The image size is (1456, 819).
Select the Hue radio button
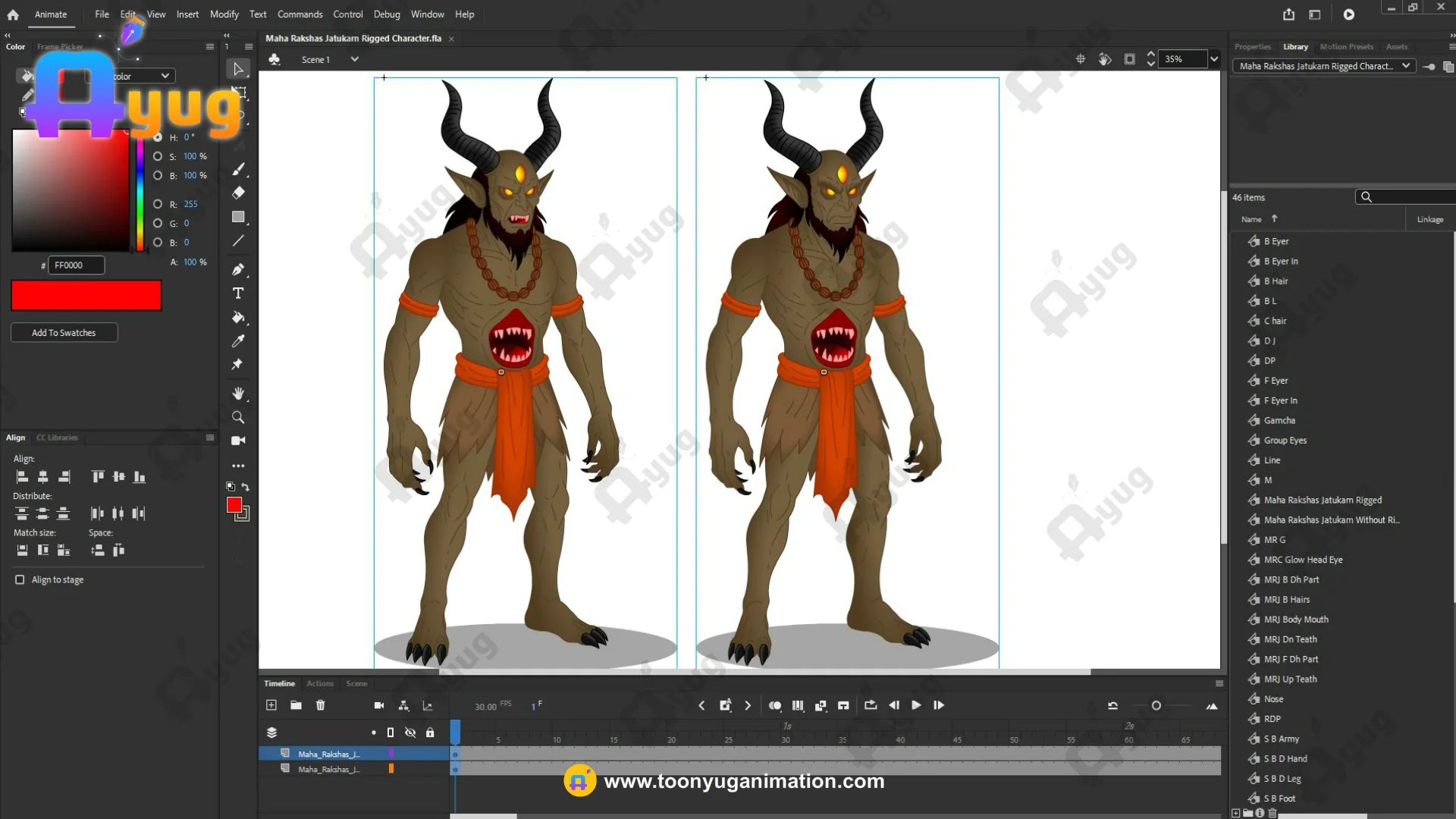click(x=158, y=137)
